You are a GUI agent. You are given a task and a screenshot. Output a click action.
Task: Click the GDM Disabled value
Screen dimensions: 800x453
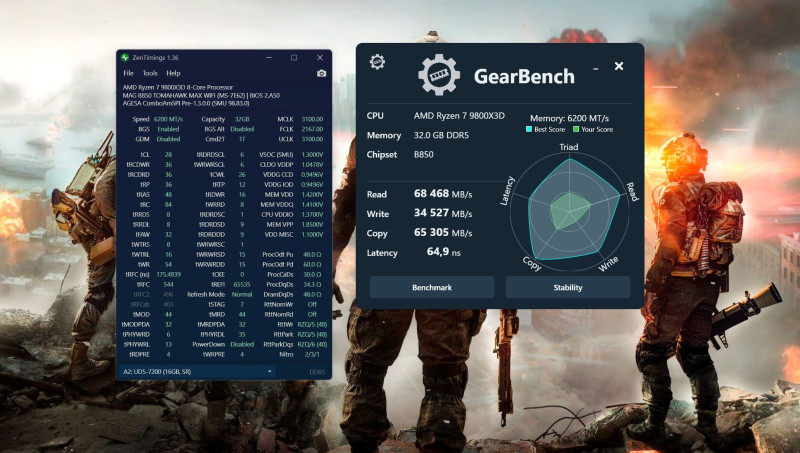168,139
